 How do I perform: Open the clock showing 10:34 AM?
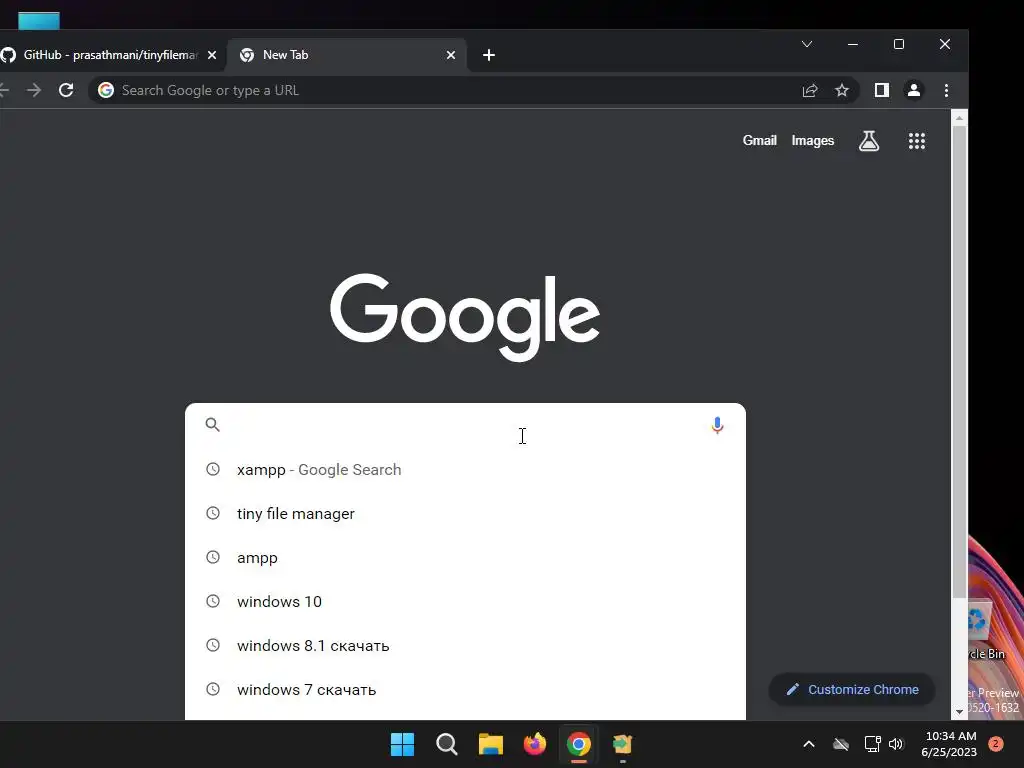[949, 744]
